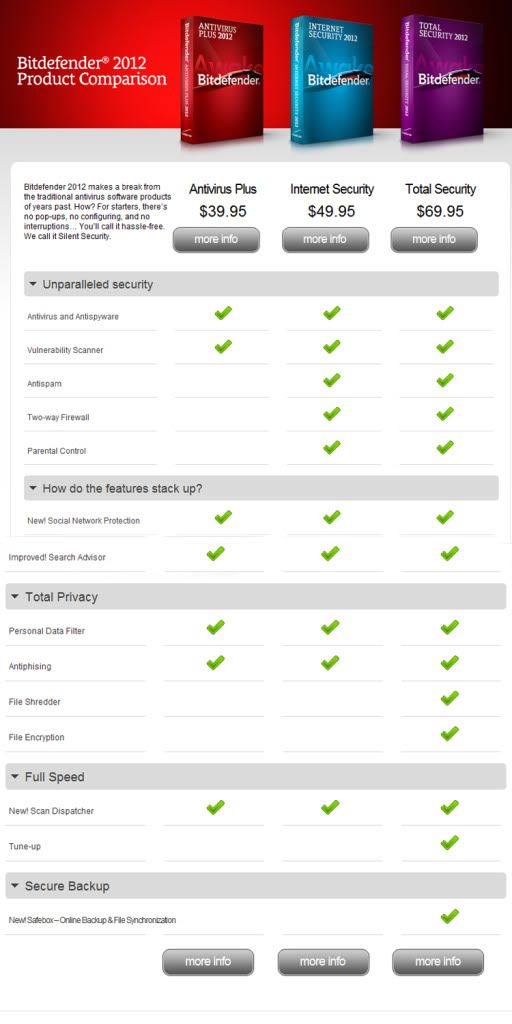
Task: Collapse the Full Speed section arrow
Action: click(x=16, y=777)
